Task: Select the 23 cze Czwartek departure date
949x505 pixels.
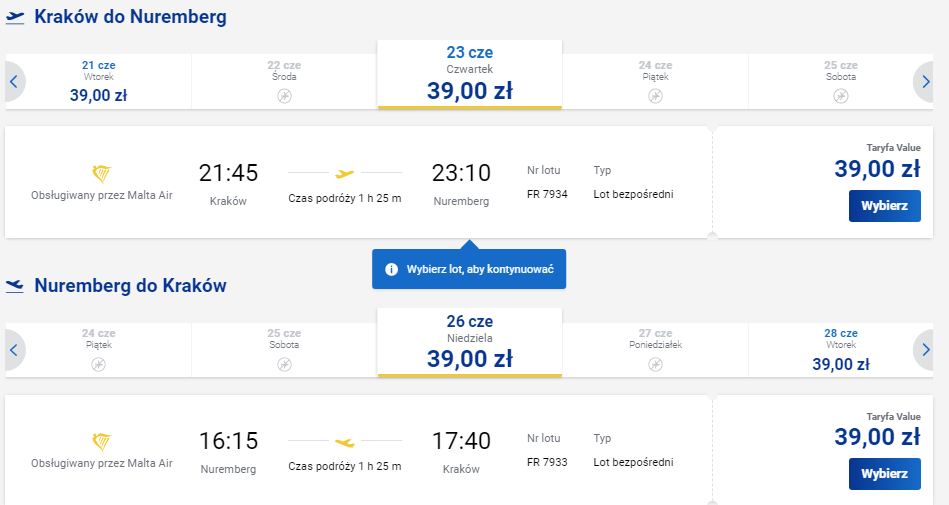Action: point(470,74)
